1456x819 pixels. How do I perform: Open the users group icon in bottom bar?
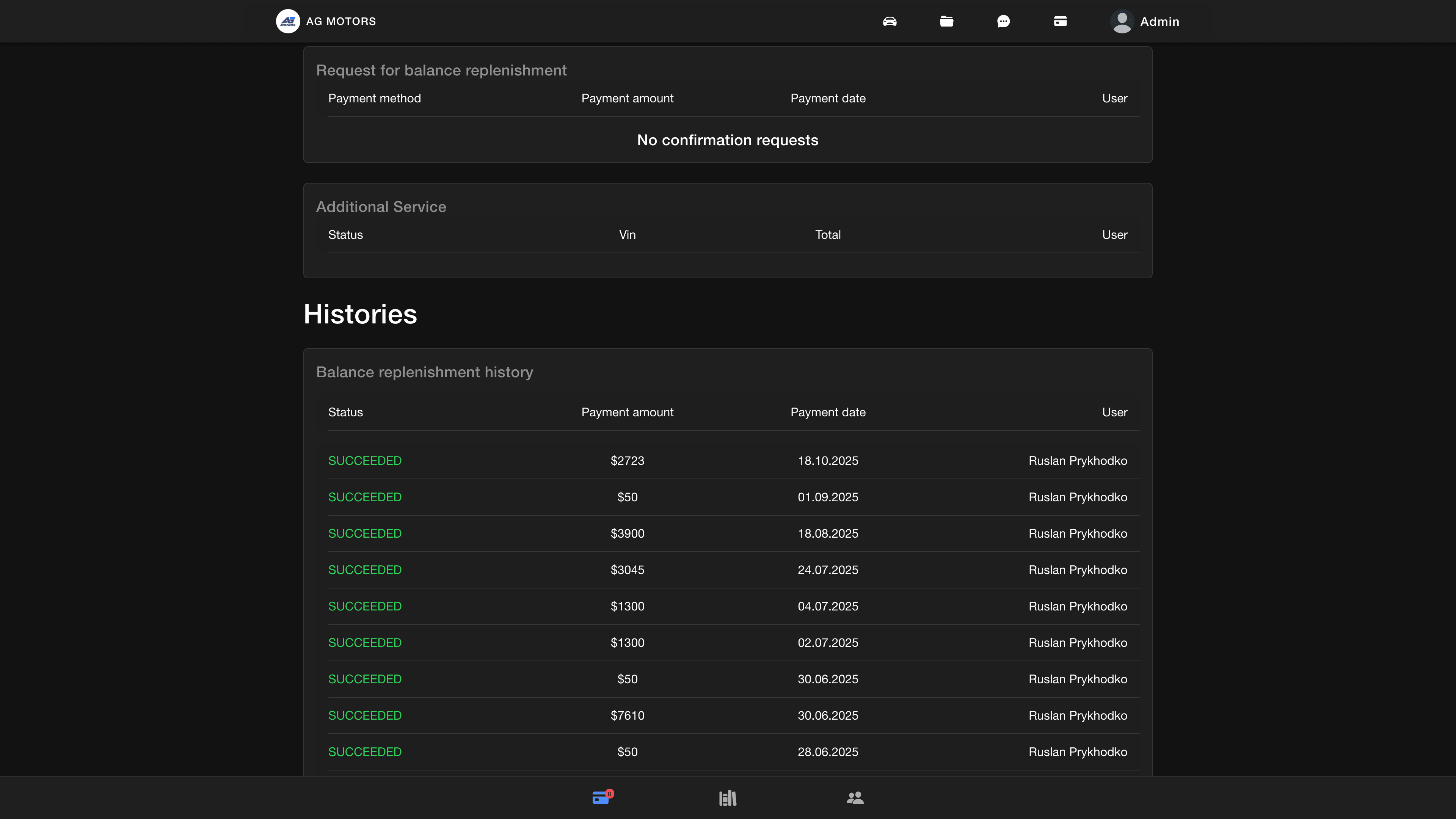point(855,797)
